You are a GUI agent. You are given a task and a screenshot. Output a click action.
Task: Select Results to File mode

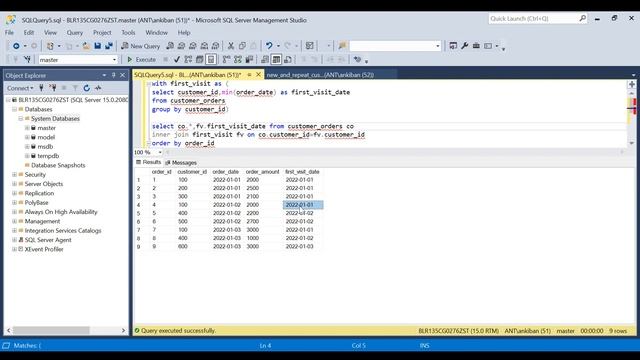(288, 60)
